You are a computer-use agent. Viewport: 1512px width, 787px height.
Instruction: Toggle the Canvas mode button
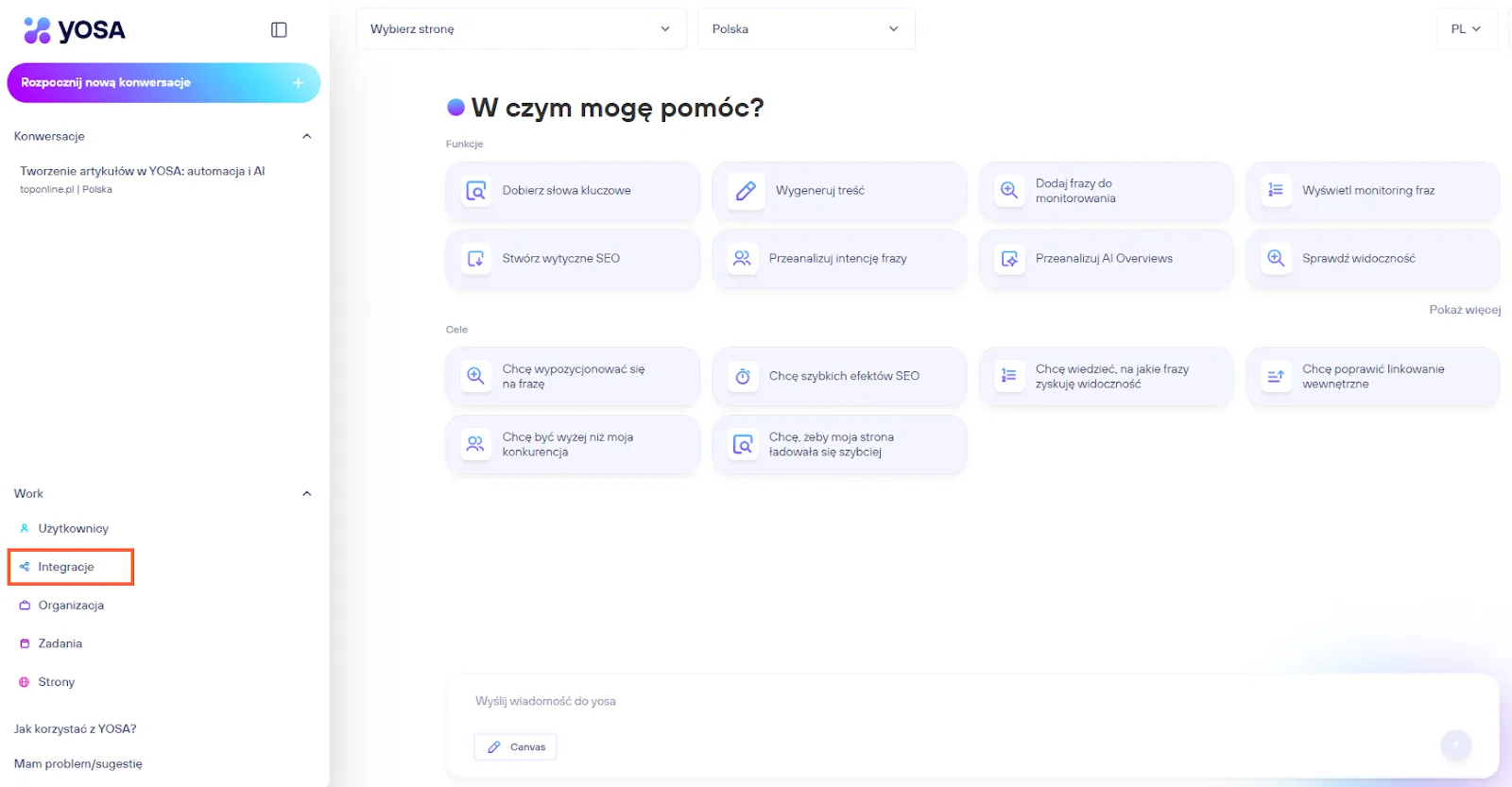[516, 746]
